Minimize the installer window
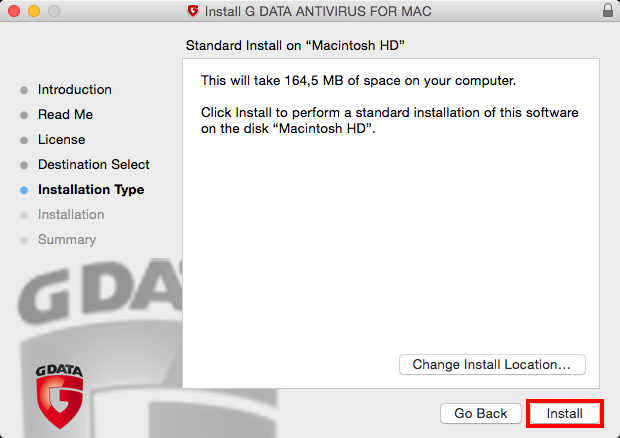 pos(34,11)
